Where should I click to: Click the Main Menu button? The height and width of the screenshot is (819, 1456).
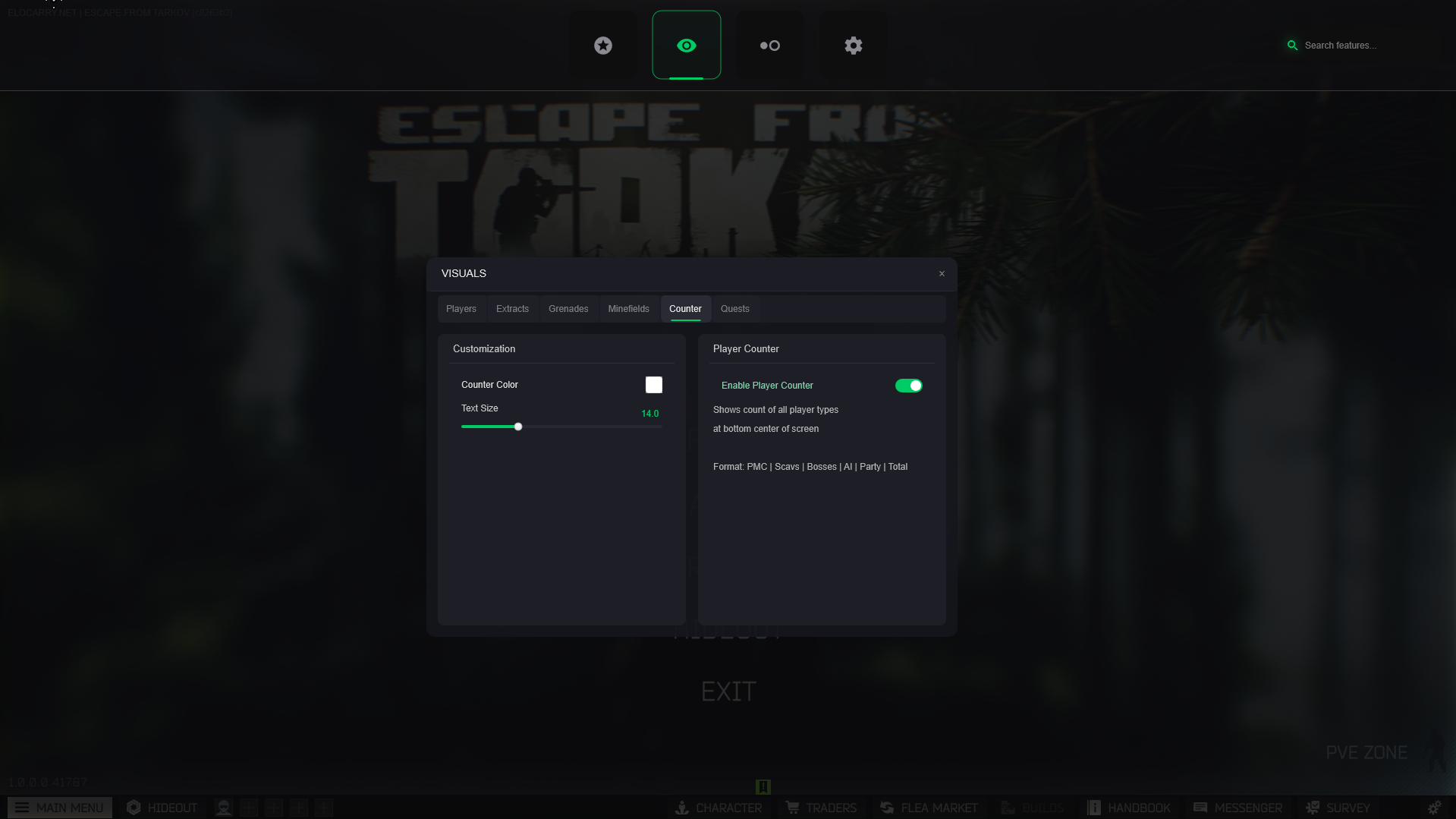pyautogui.click(x=60, y=808)
